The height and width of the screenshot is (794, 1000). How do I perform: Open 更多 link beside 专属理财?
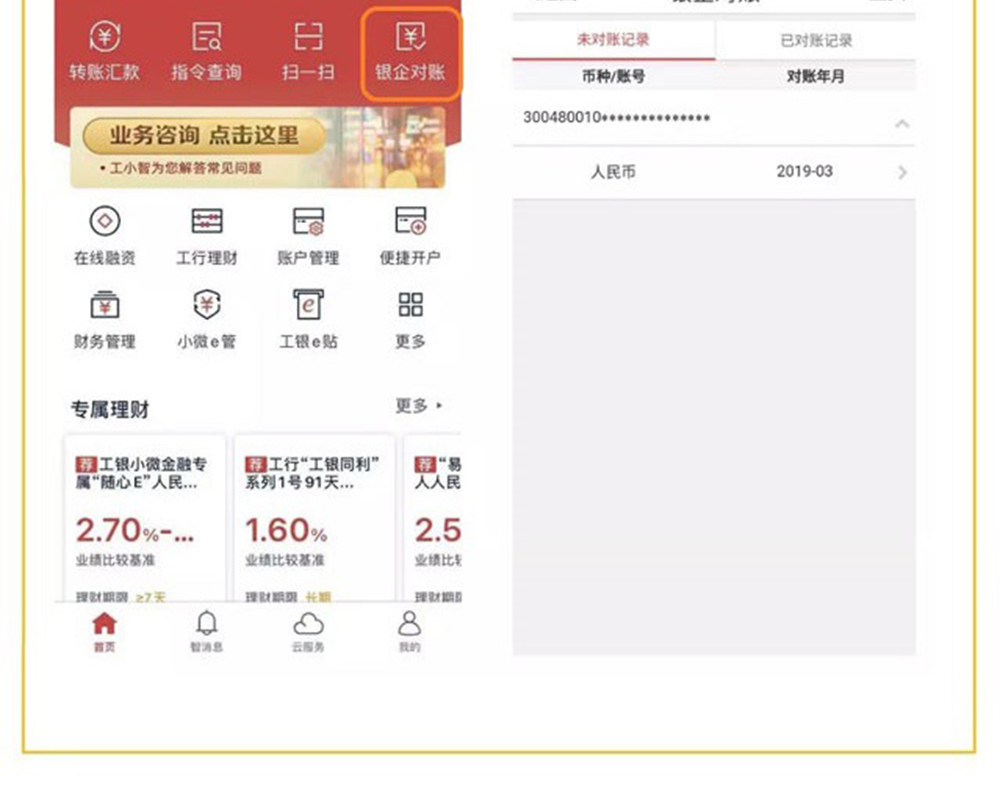(419, 406)
